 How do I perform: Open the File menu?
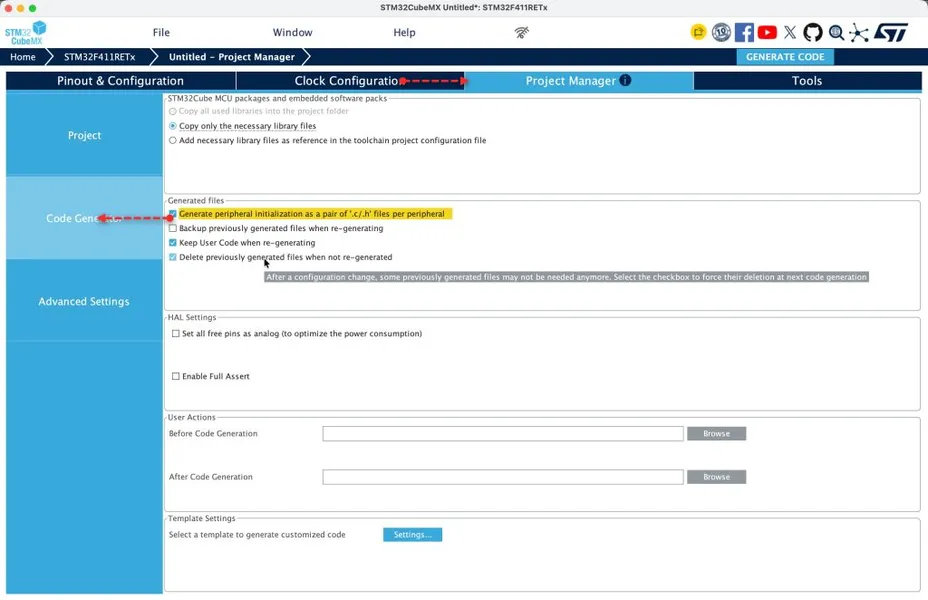coord(161,33)
